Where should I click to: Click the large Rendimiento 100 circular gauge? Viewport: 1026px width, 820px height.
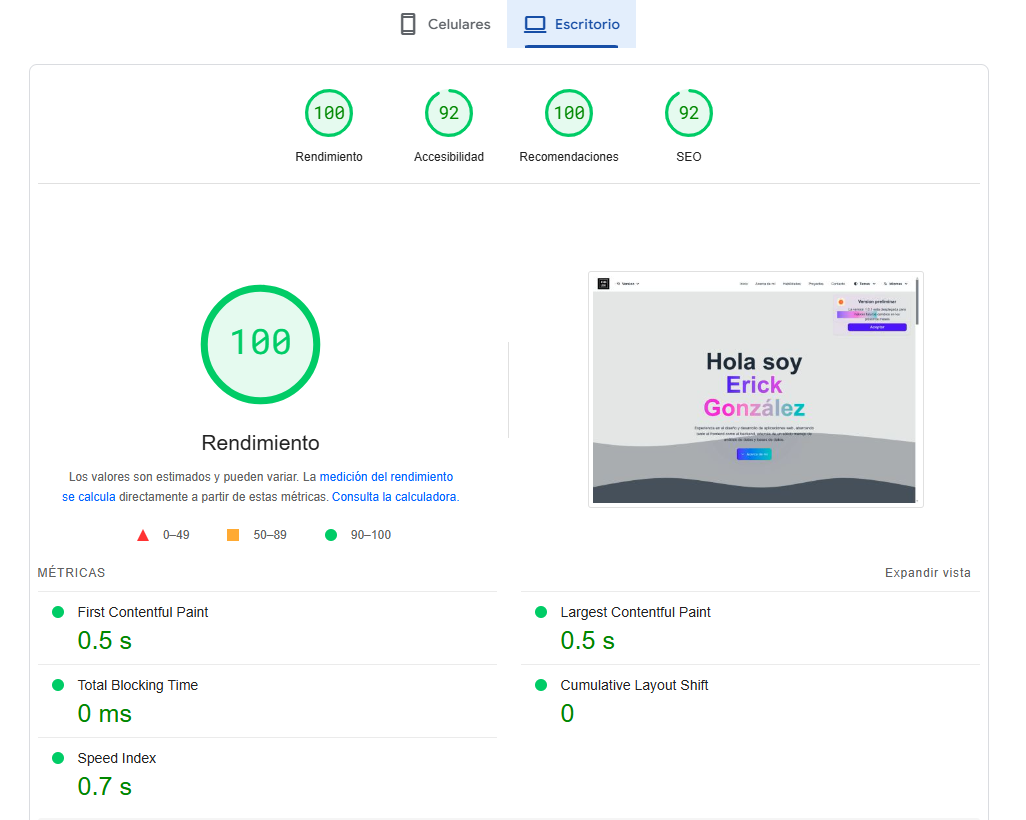(260, 344)
